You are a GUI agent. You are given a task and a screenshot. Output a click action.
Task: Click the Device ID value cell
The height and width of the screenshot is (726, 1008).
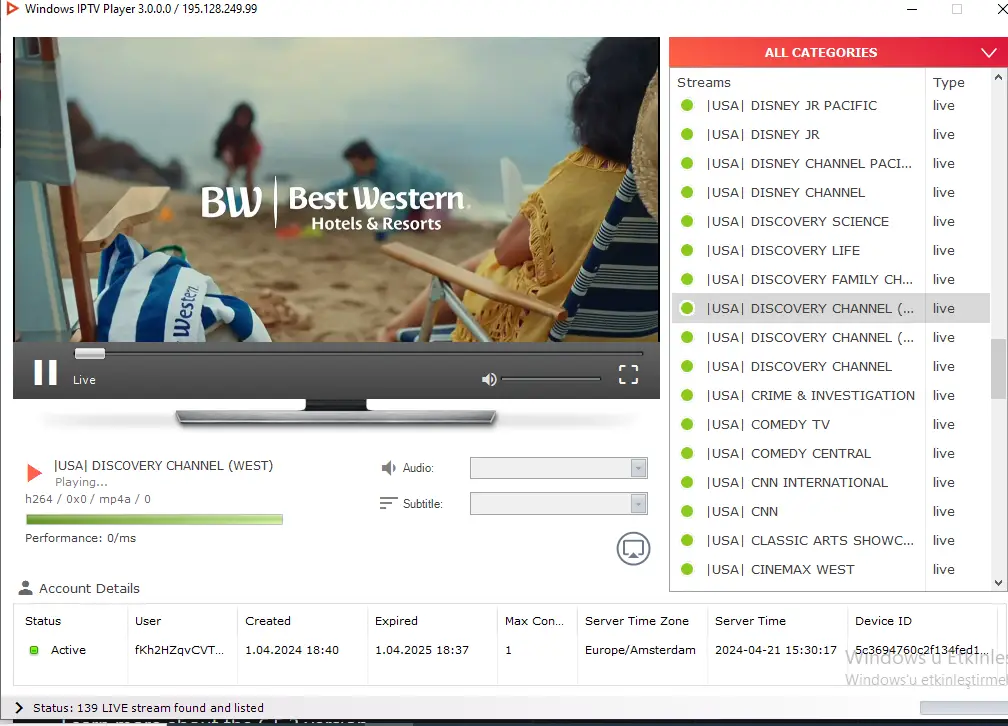(x=922, y=650)
